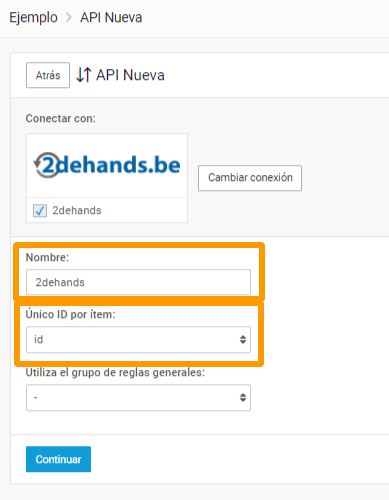Image resolution: width=389 pixels, height=500 pixels.
Task: Toggle the 2dehands checkbox
Action: [40, 210]
